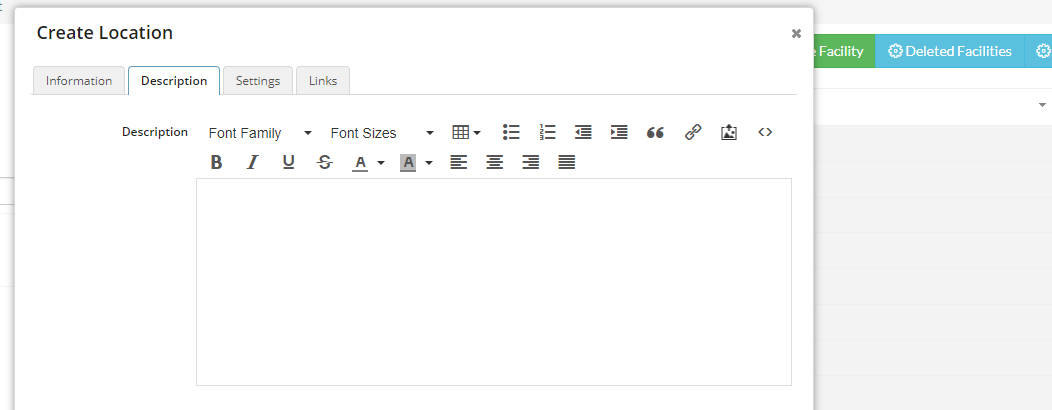Open Deleted Facilities in the background page
This screenshot has width=1052, height=410.
[x=949, y=51]
